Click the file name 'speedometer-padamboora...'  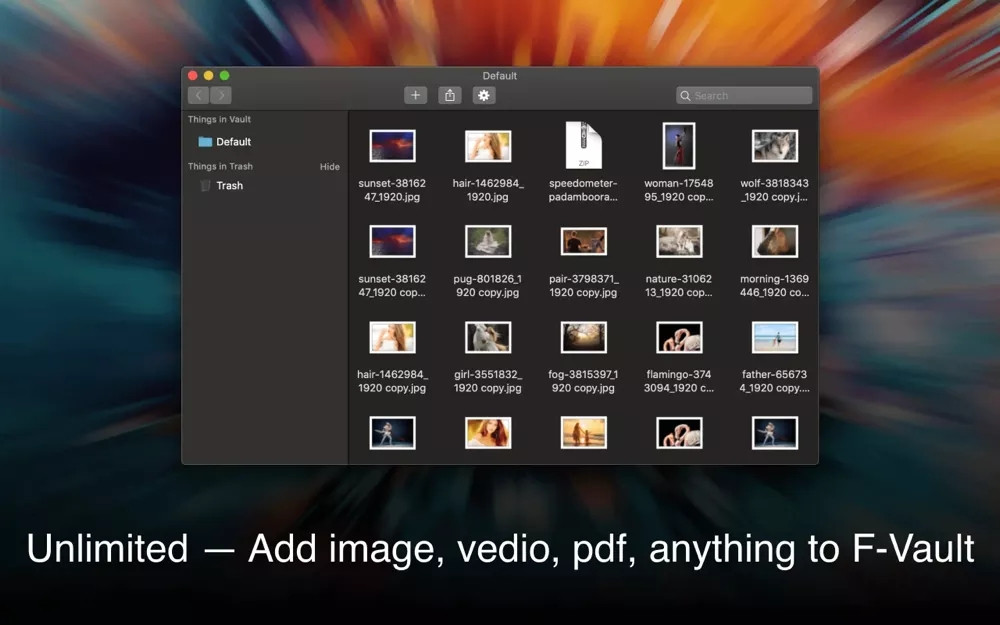click(x=584, y=190)
